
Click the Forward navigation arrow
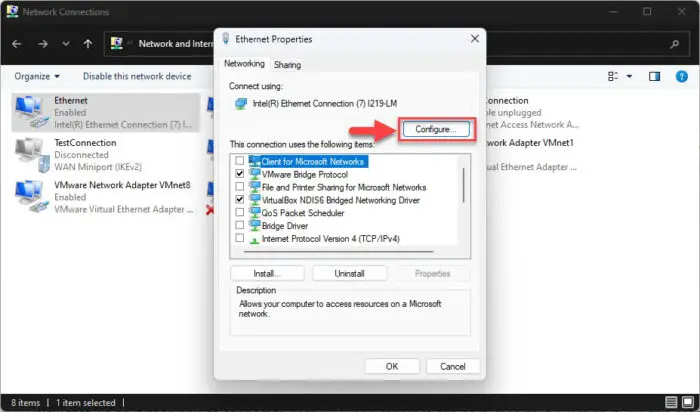(43, 44)
